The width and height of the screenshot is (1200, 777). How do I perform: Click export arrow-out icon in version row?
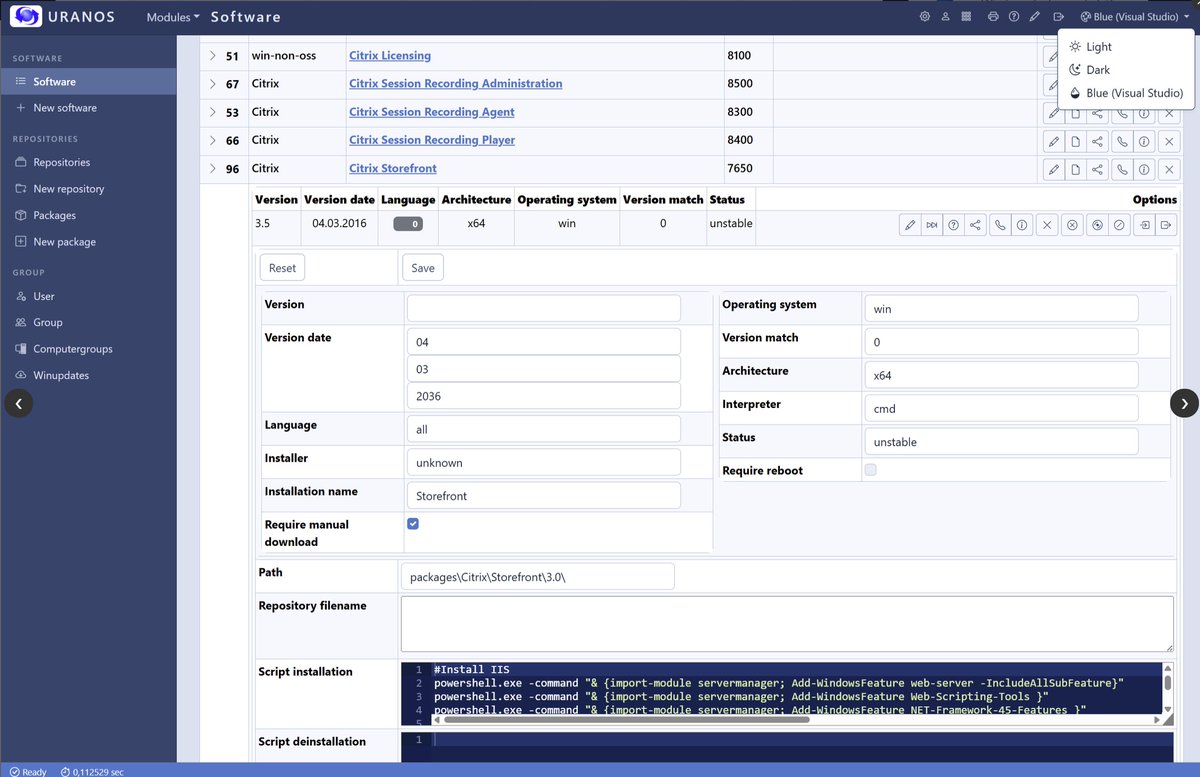pyautogui.click(x=1166, y=226)
